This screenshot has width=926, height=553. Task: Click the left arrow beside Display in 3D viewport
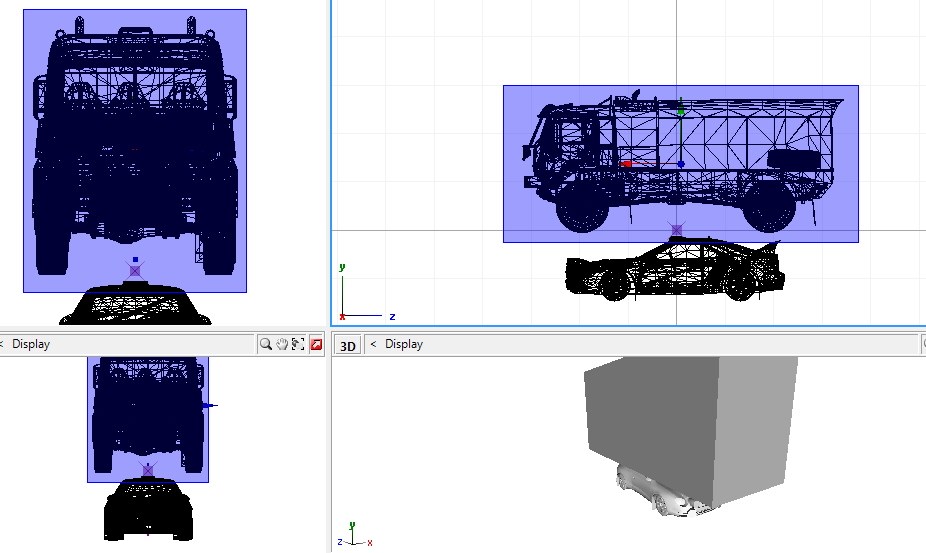[374, 344]
